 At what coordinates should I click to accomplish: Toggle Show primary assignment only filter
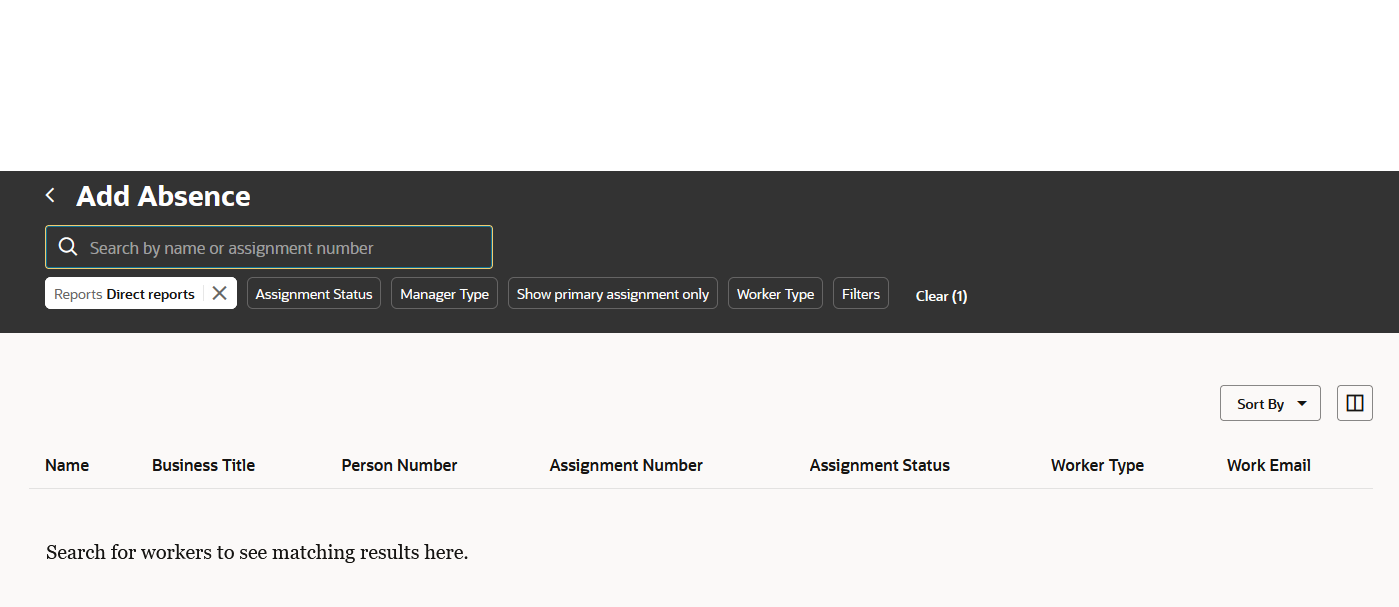pos(613,293)
